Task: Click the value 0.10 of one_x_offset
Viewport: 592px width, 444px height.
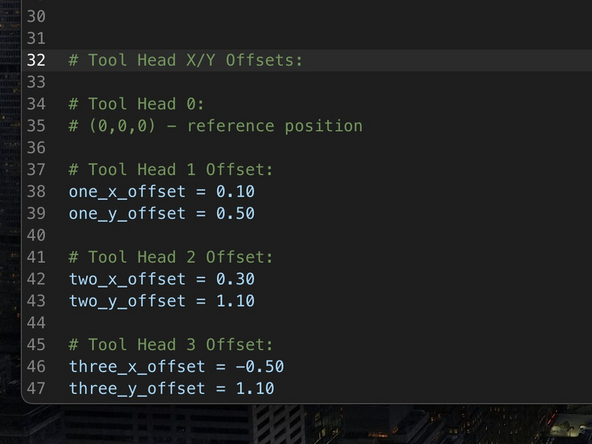Action: [236, 191]
